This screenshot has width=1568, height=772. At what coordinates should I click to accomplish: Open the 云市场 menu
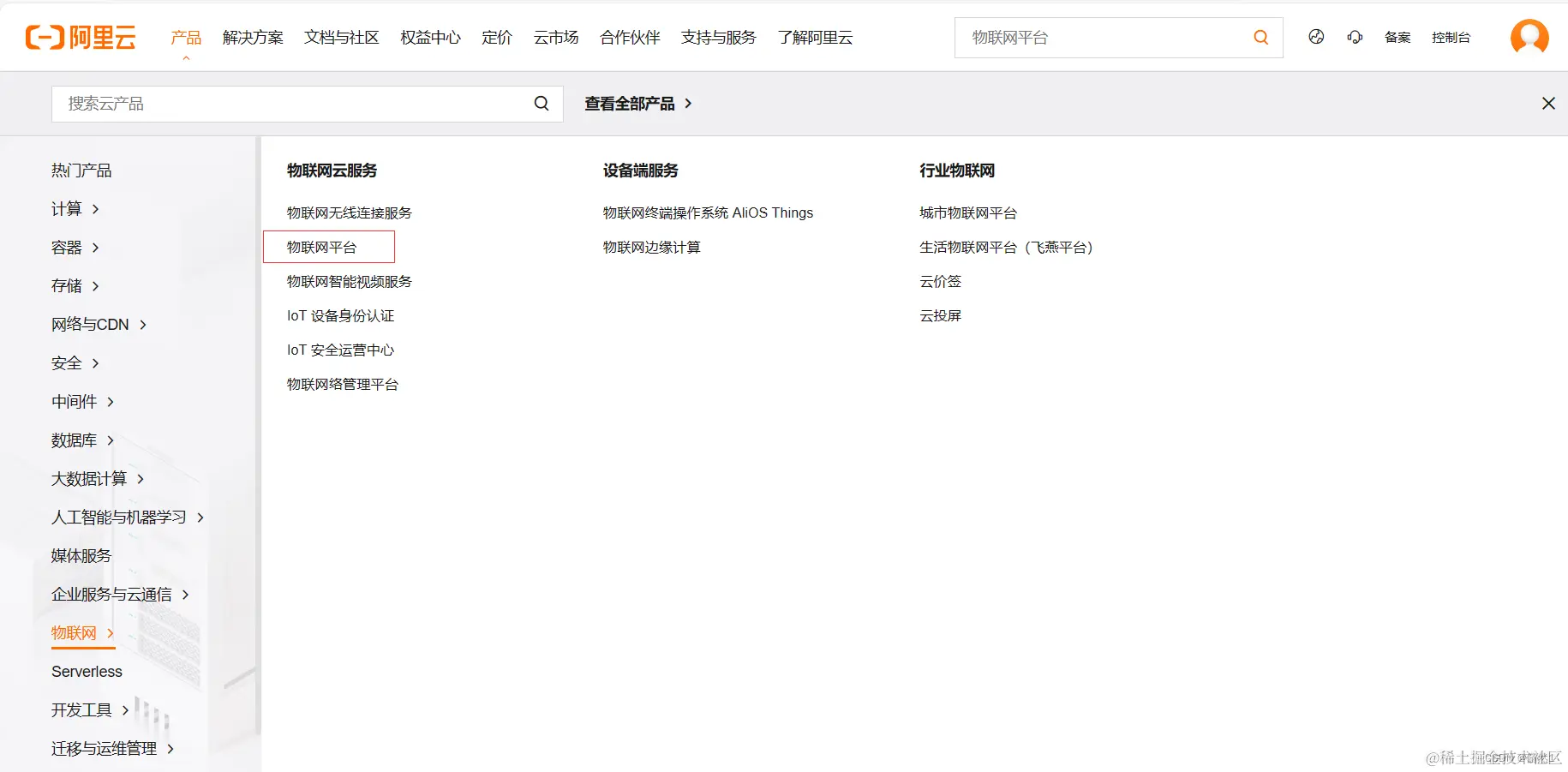(555, 37)
